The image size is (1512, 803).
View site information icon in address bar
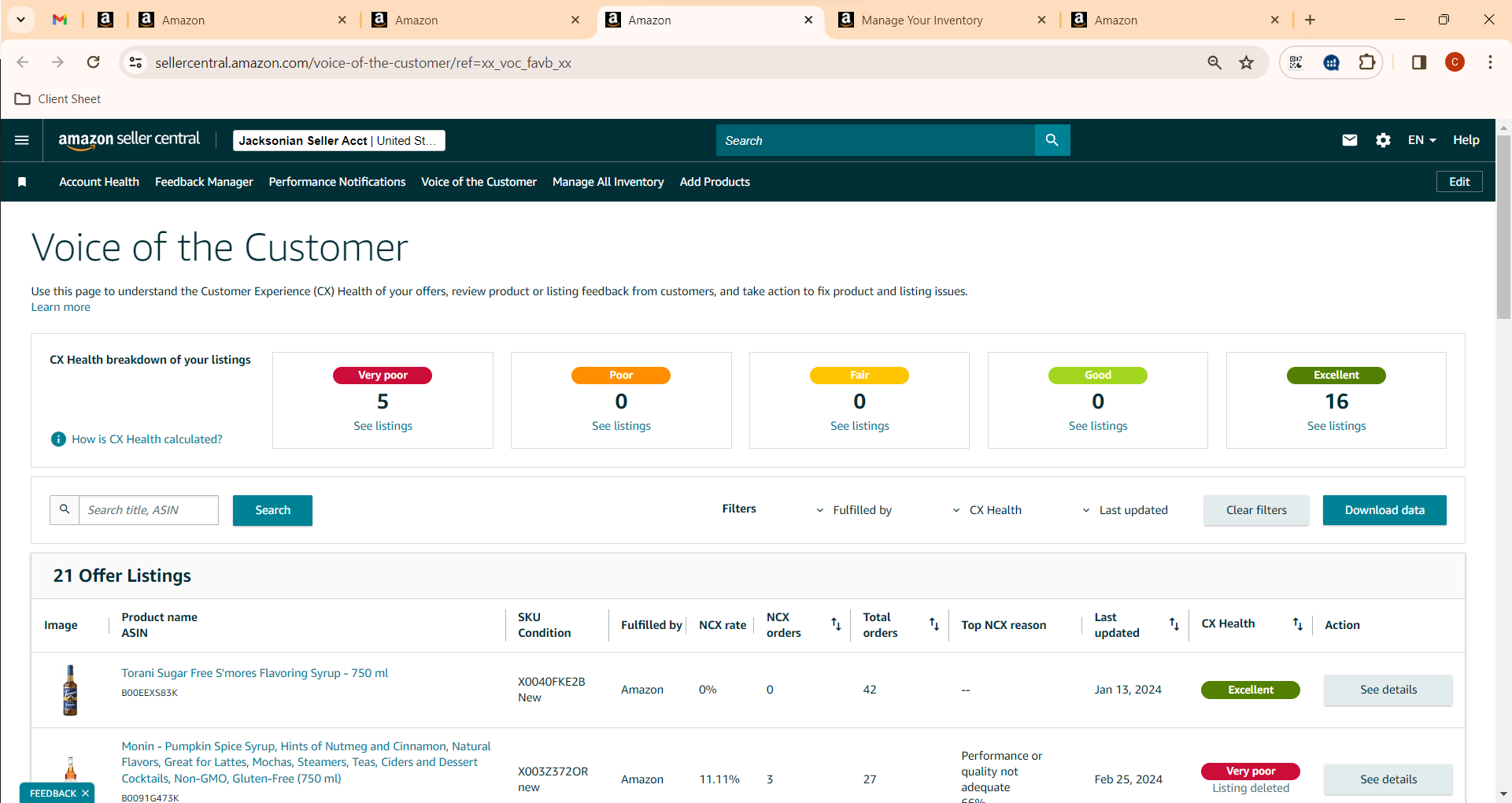point(135,62)
